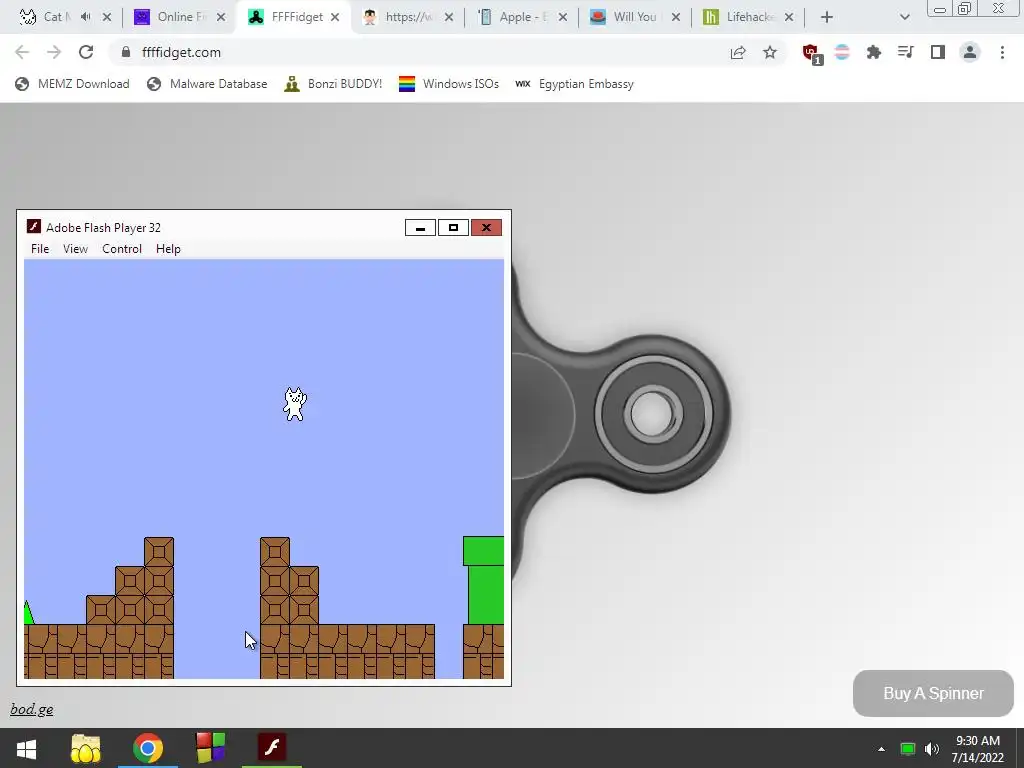Bookmark this page with star

(770, 52)
